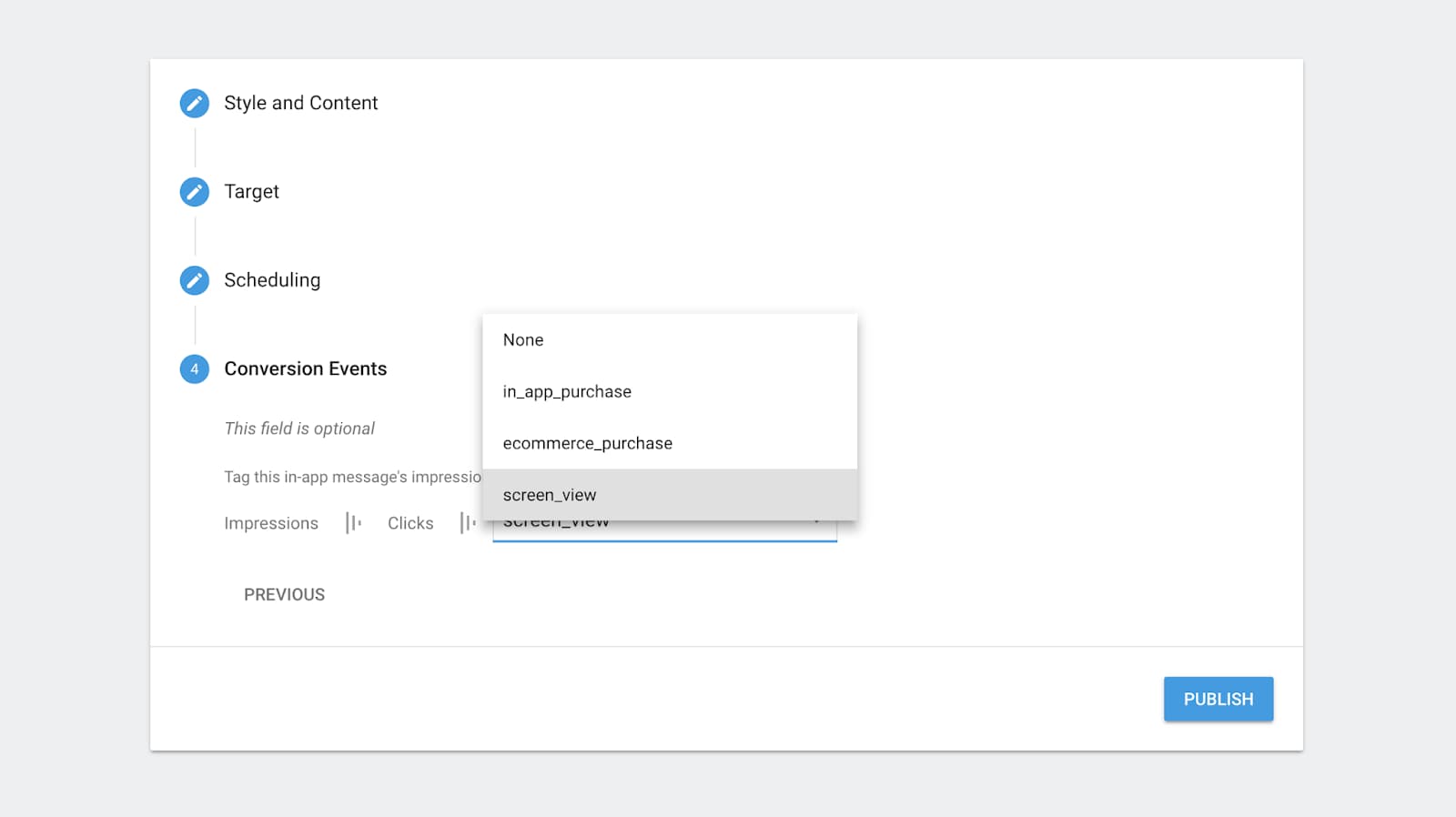Click the pencil icon beside Scheduling
The height and width of the screenshot is (817, 1456).
pyautogui.click(x=194, y=280)
